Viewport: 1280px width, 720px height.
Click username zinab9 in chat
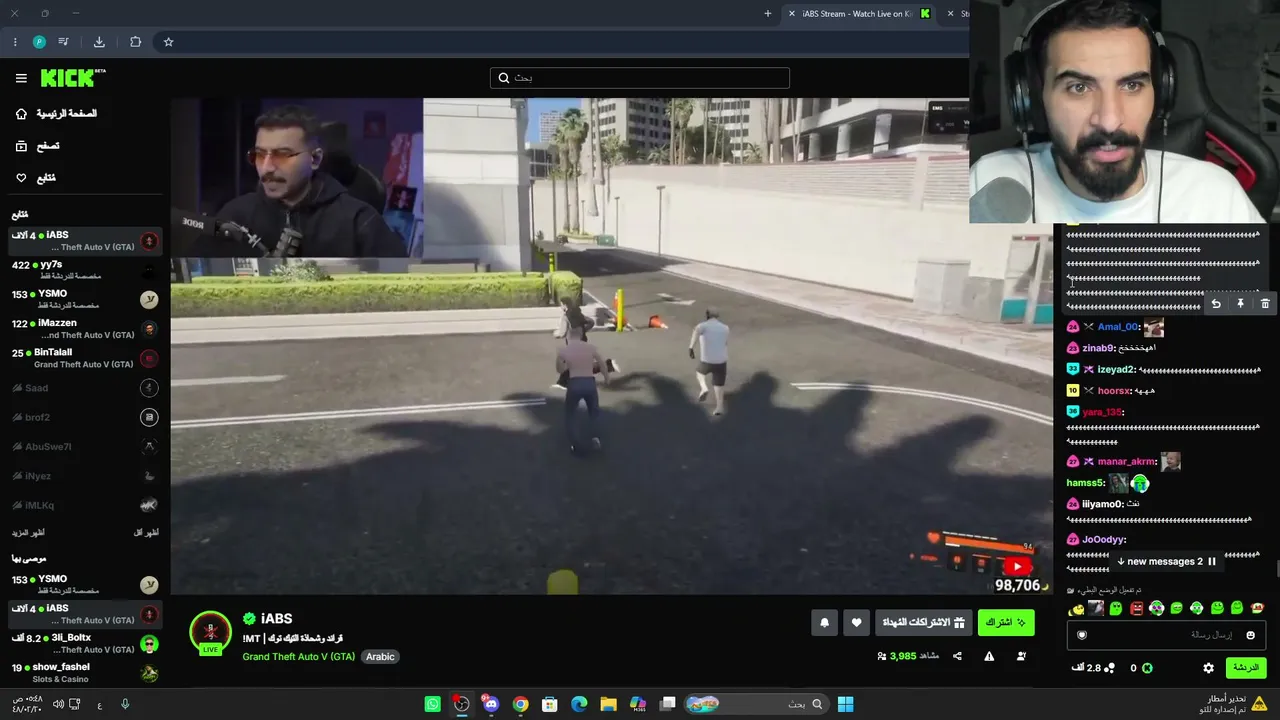tap(1098, 348)
